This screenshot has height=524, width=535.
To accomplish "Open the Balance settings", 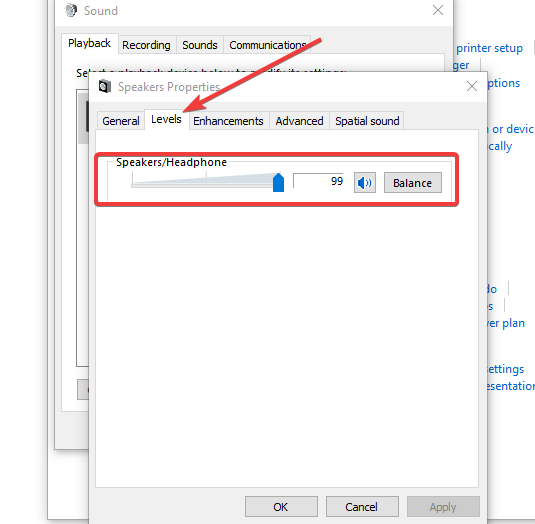I will pos(413,183).
